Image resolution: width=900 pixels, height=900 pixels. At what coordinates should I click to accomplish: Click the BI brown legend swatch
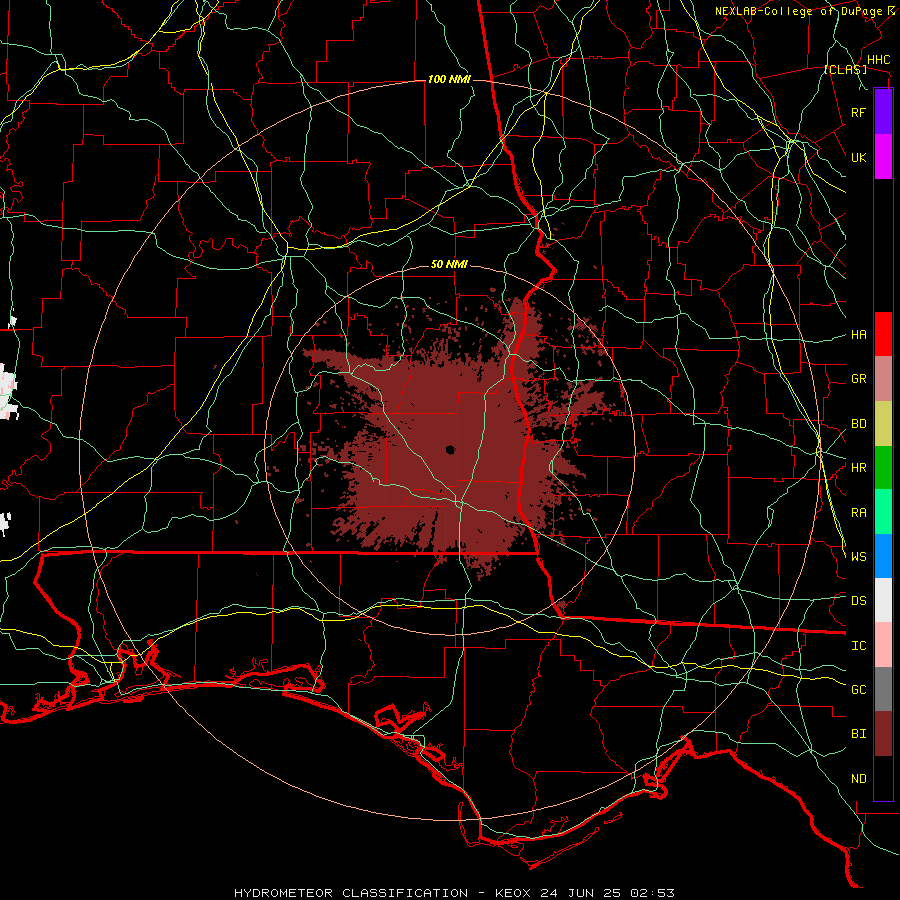click(883, 734)
